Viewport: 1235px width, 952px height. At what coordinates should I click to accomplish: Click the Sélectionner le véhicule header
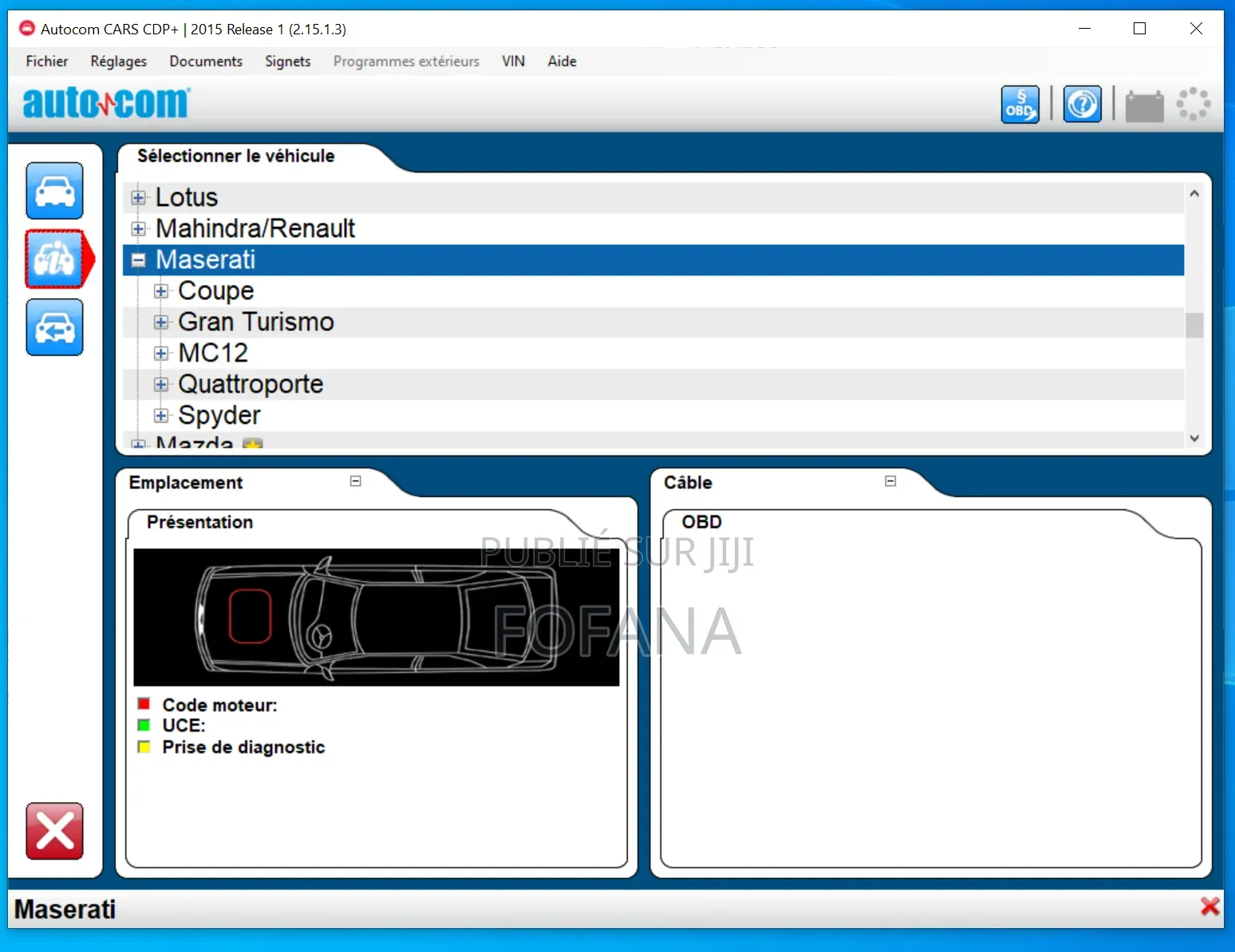point(236,156)
